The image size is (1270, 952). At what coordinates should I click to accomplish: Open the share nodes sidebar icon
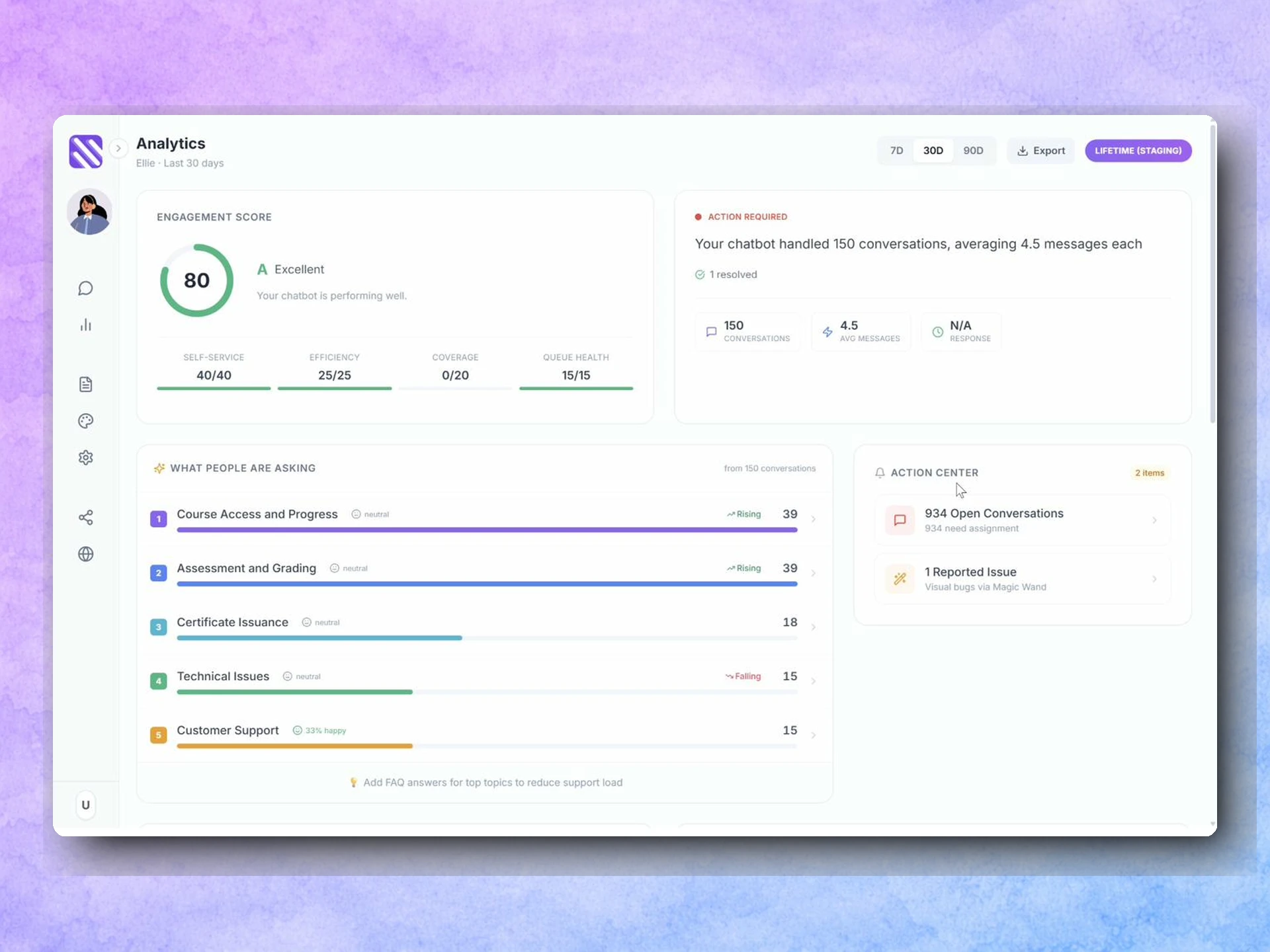pos(85,517)
